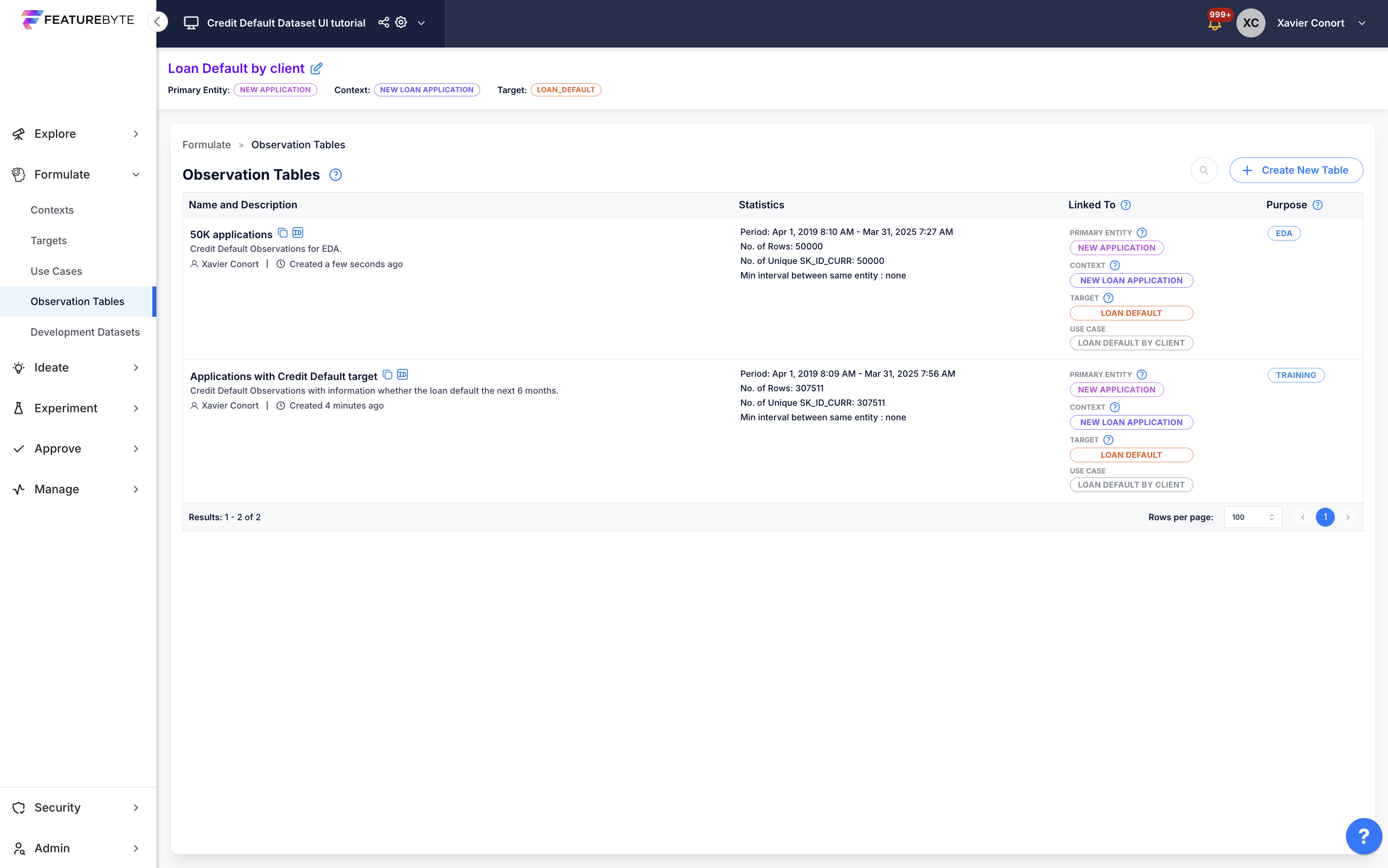The image size is (1388, 868).
Task: Open the Use Cases sidebar item
Action: 56,271
